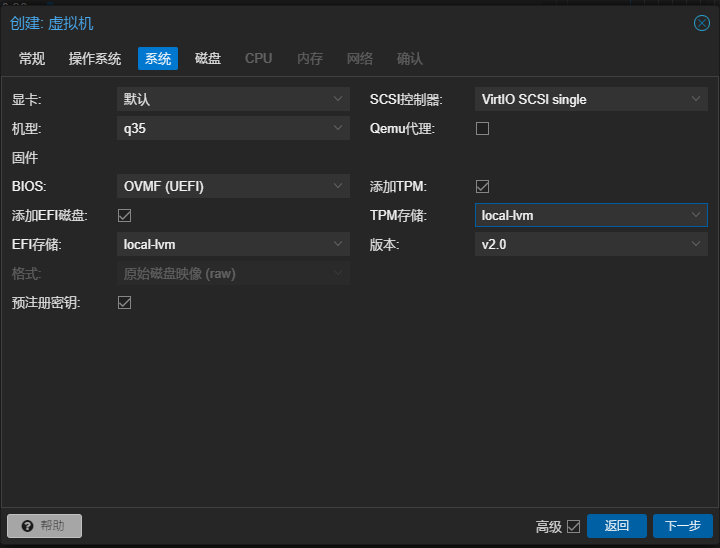720x548 pixels.
Task: Click the 返回 back button
Action: point(617,526)
